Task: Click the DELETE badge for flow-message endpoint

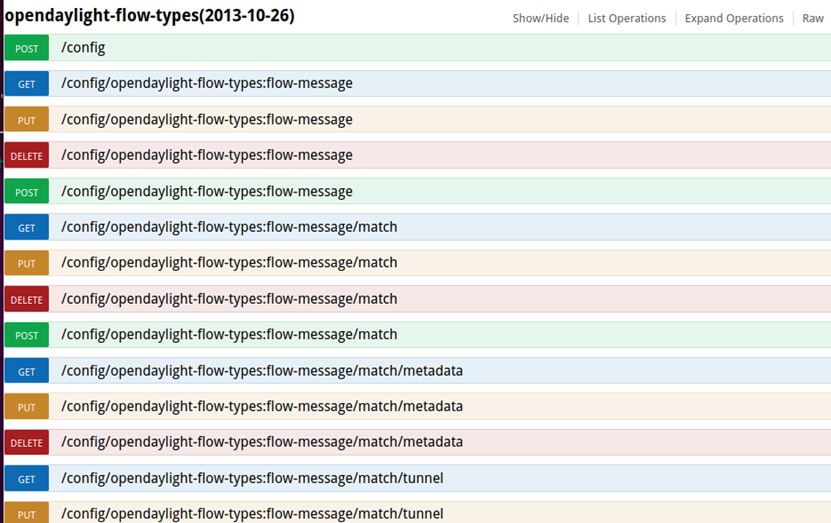Action: (27, 156)
